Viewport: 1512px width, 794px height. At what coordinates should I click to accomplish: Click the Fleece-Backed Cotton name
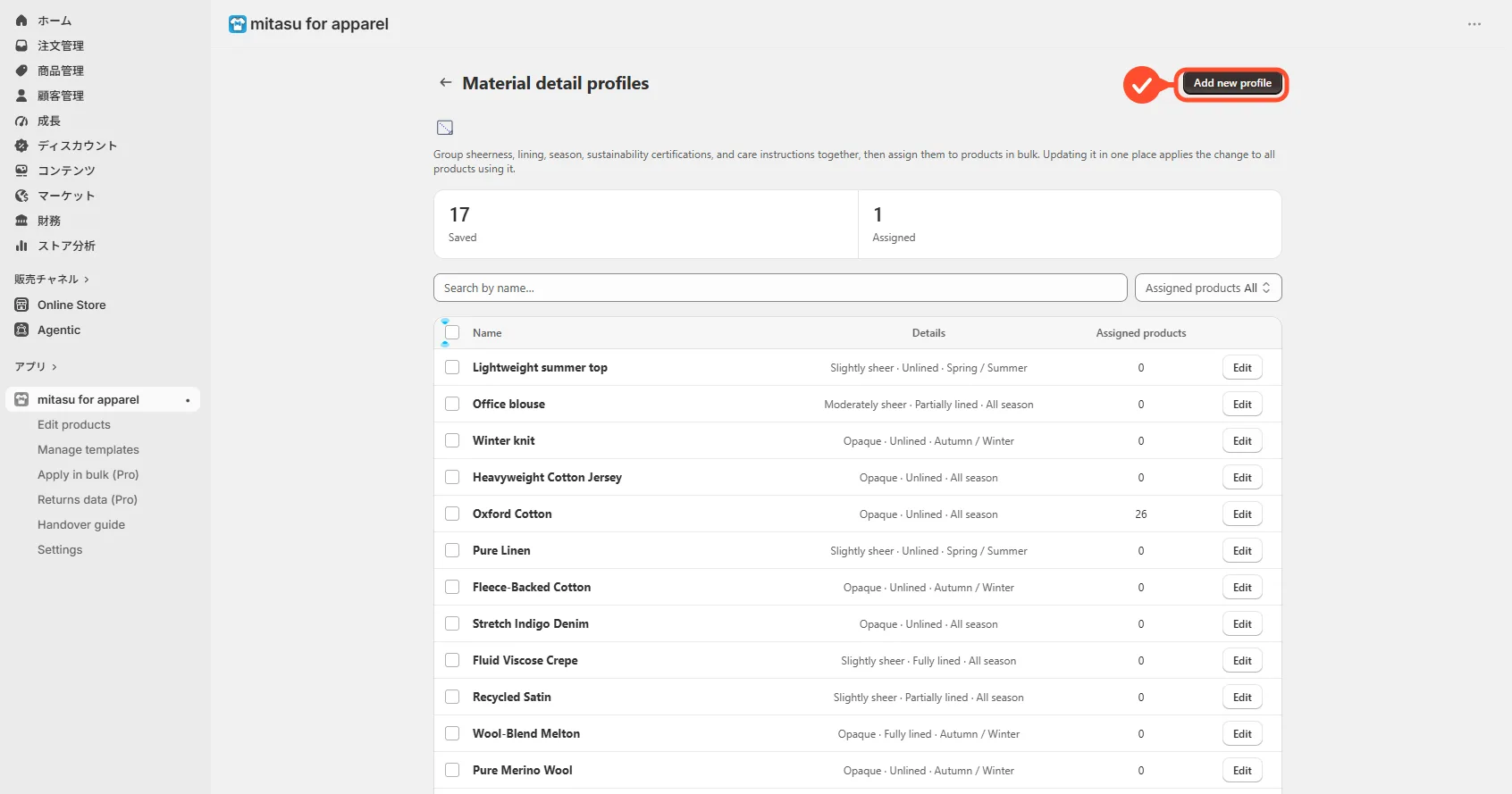point(532,587)
